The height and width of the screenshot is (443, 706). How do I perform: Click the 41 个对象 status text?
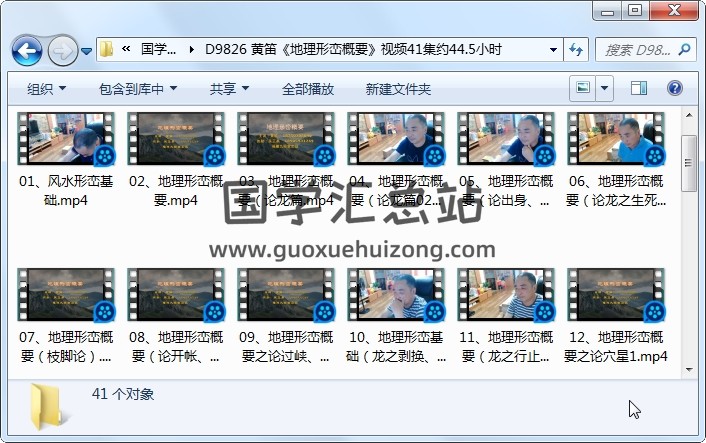[x=123, y=394]
